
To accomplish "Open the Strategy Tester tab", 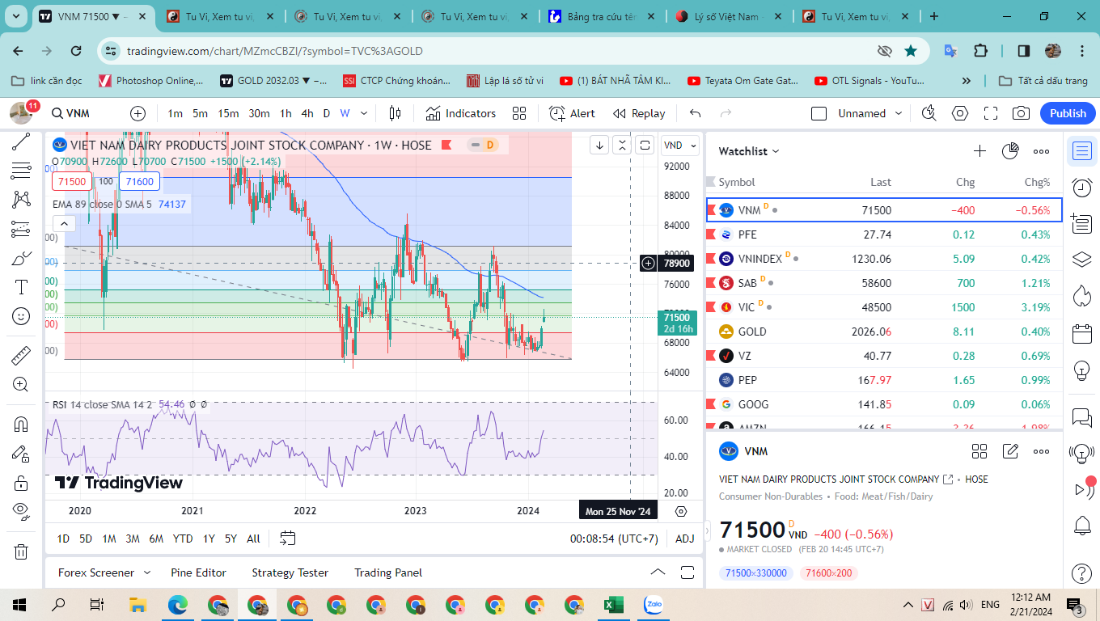I will click(290, 573).
